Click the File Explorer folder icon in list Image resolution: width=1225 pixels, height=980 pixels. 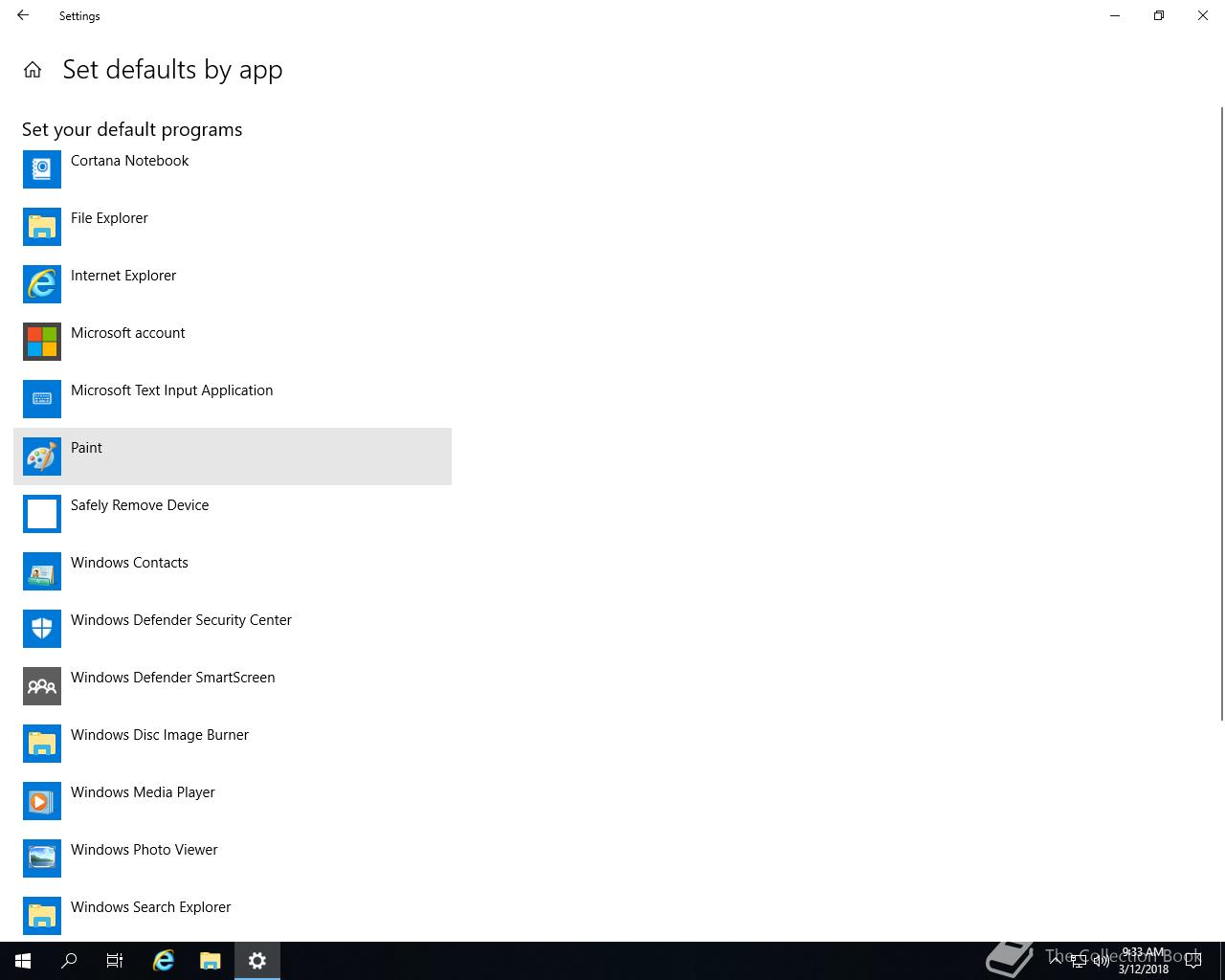point(42,227)
